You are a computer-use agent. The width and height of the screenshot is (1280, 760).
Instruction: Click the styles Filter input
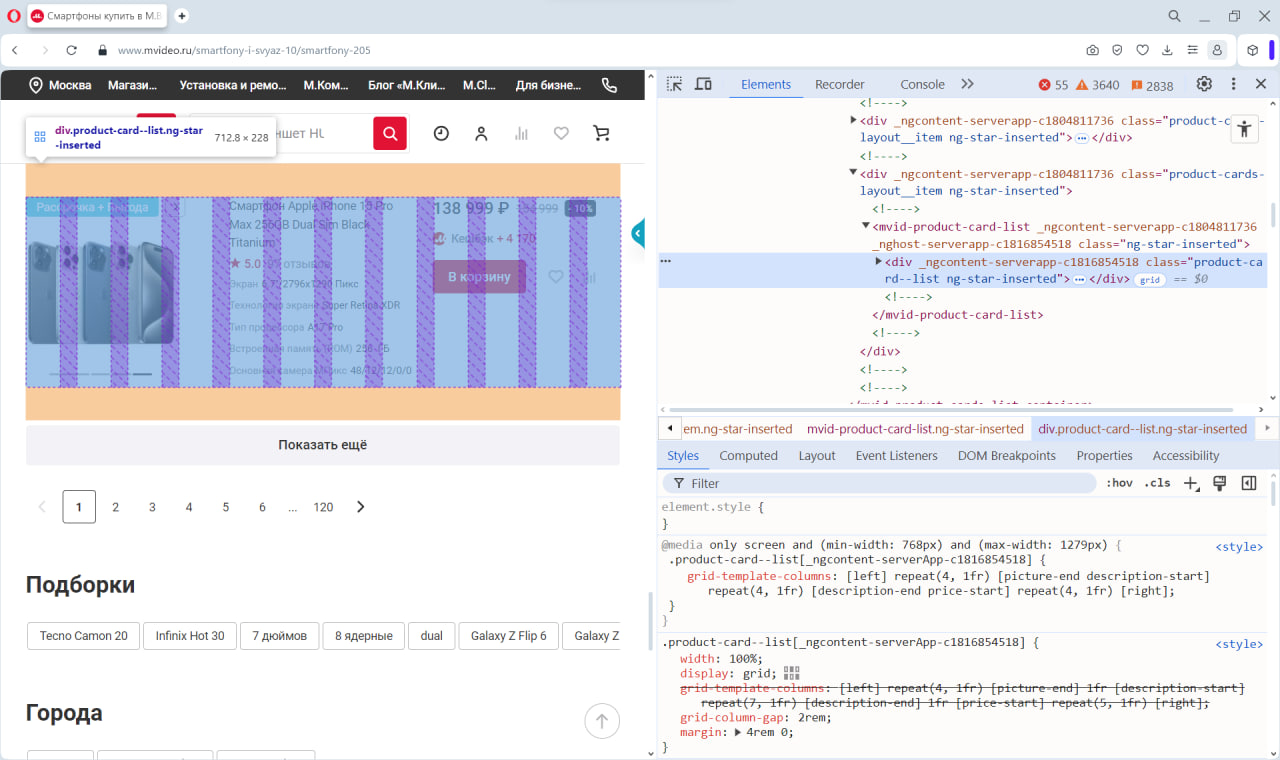[879, 483]
